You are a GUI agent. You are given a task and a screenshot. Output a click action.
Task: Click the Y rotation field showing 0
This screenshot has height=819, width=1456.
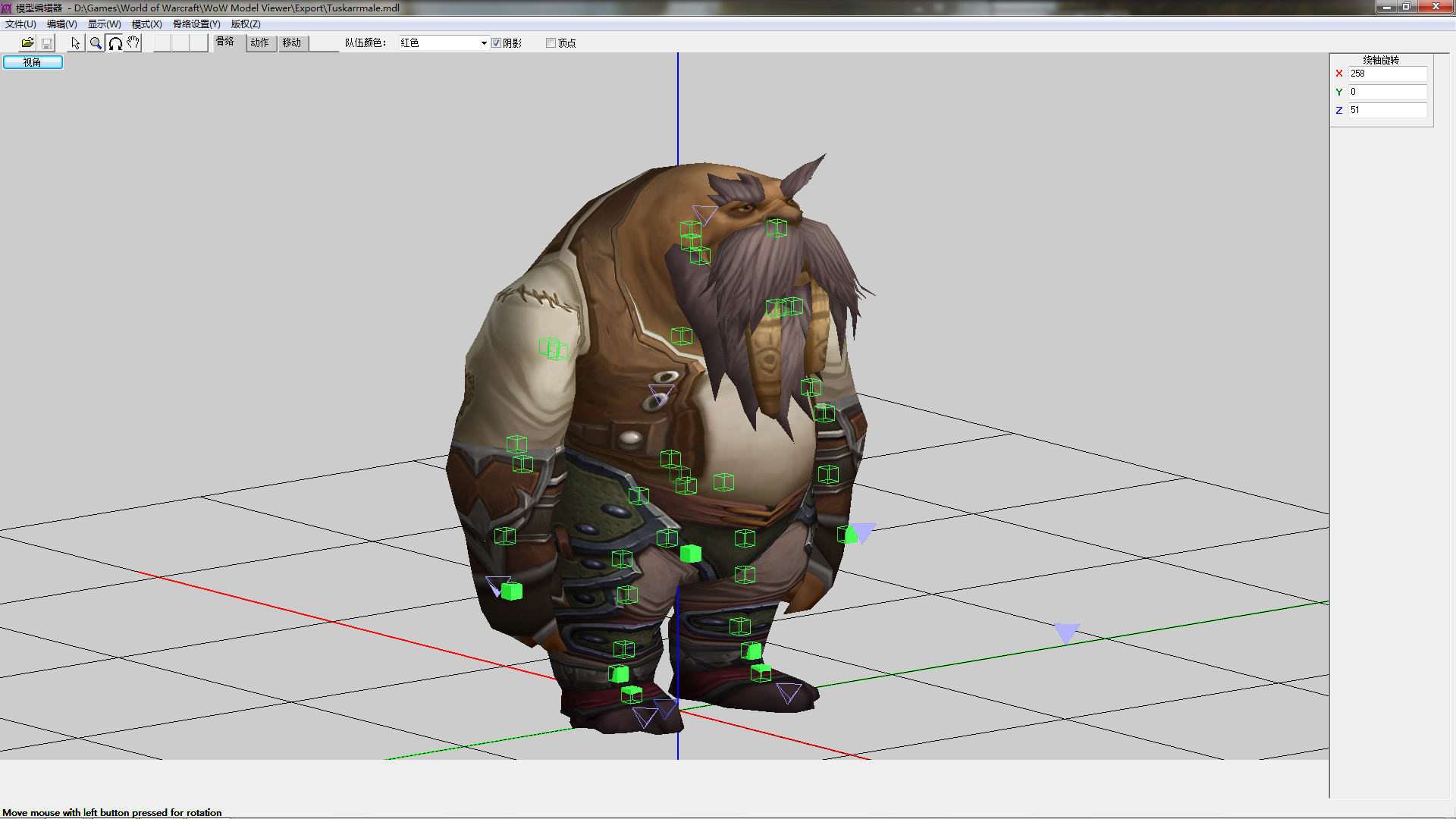pyautogui.click(x=1388, y=92)
